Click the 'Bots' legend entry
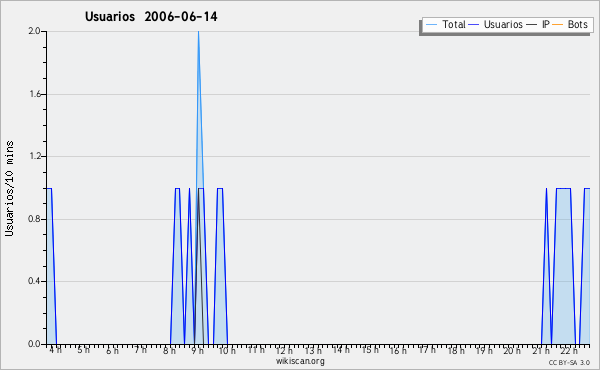Viewport: 600px width, 370px height. pos(570,24)
